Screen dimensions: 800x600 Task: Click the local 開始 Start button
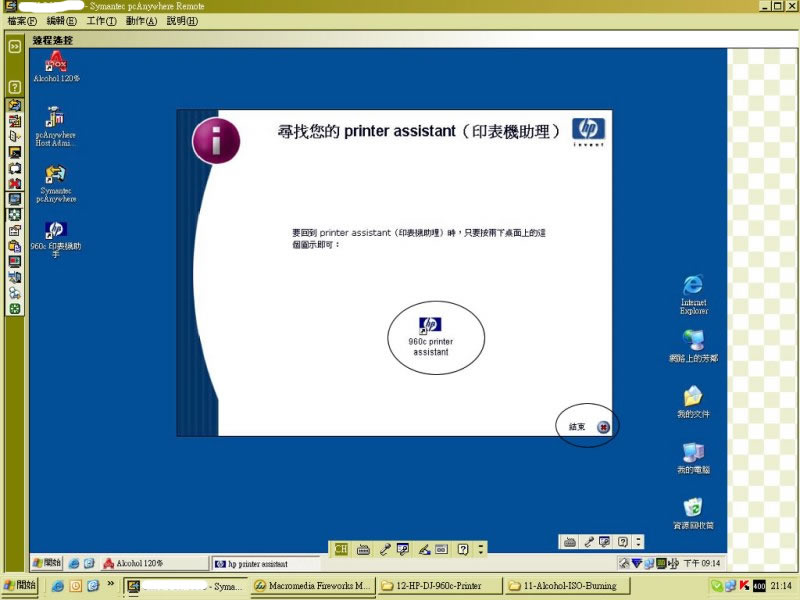pos(20,585)
